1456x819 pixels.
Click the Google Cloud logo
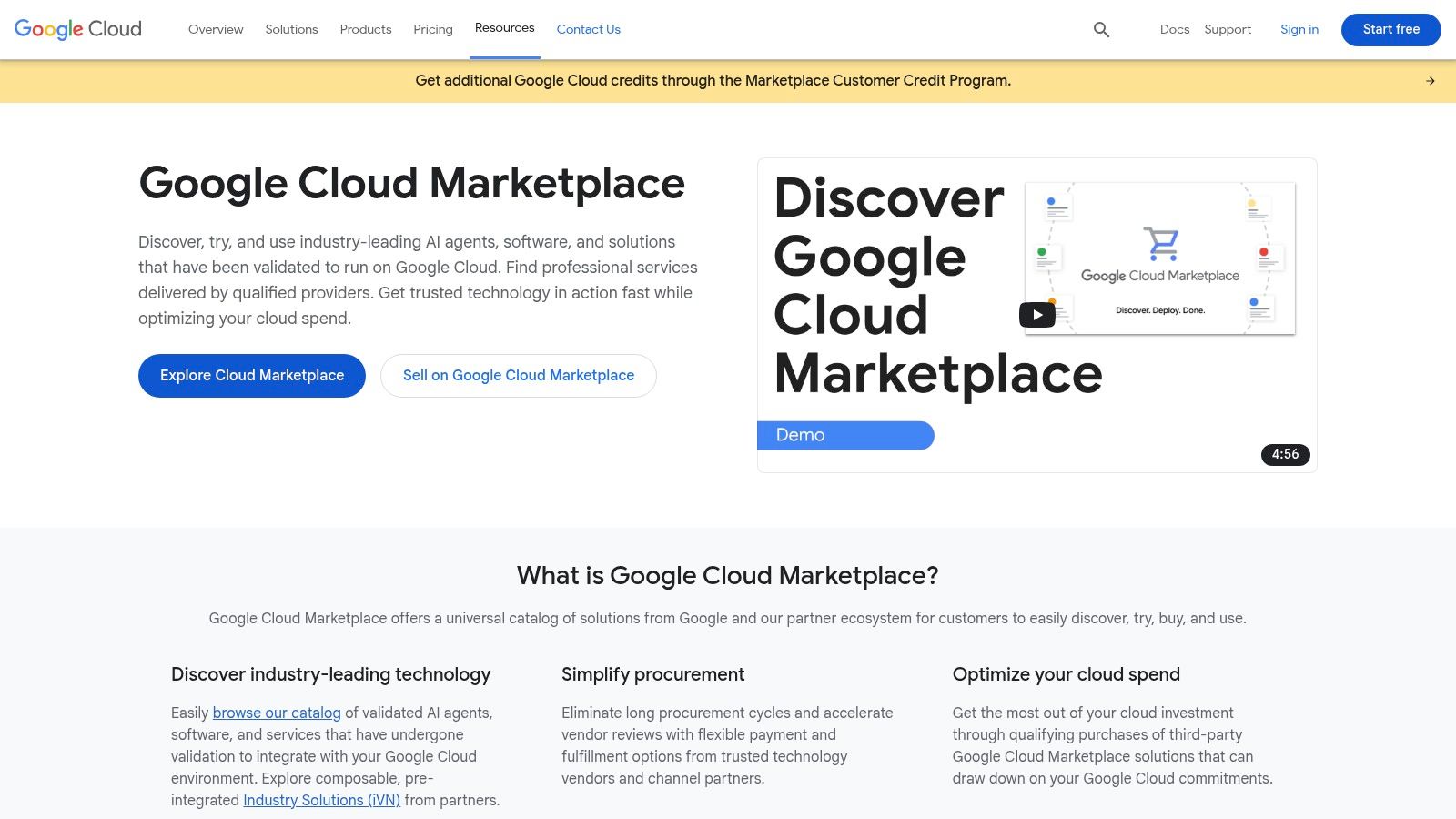point(76,29)
